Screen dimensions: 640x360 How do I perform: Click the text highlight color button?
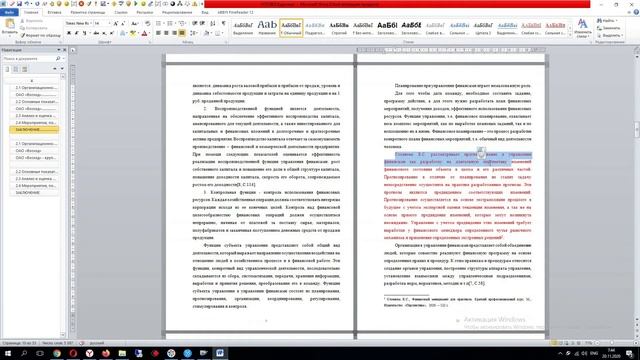133,33
